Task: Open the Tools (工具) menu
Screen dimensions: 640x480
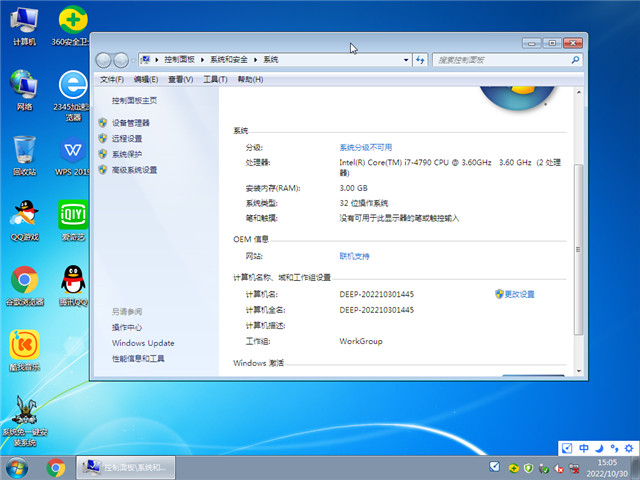Action: tap(215, 79)
